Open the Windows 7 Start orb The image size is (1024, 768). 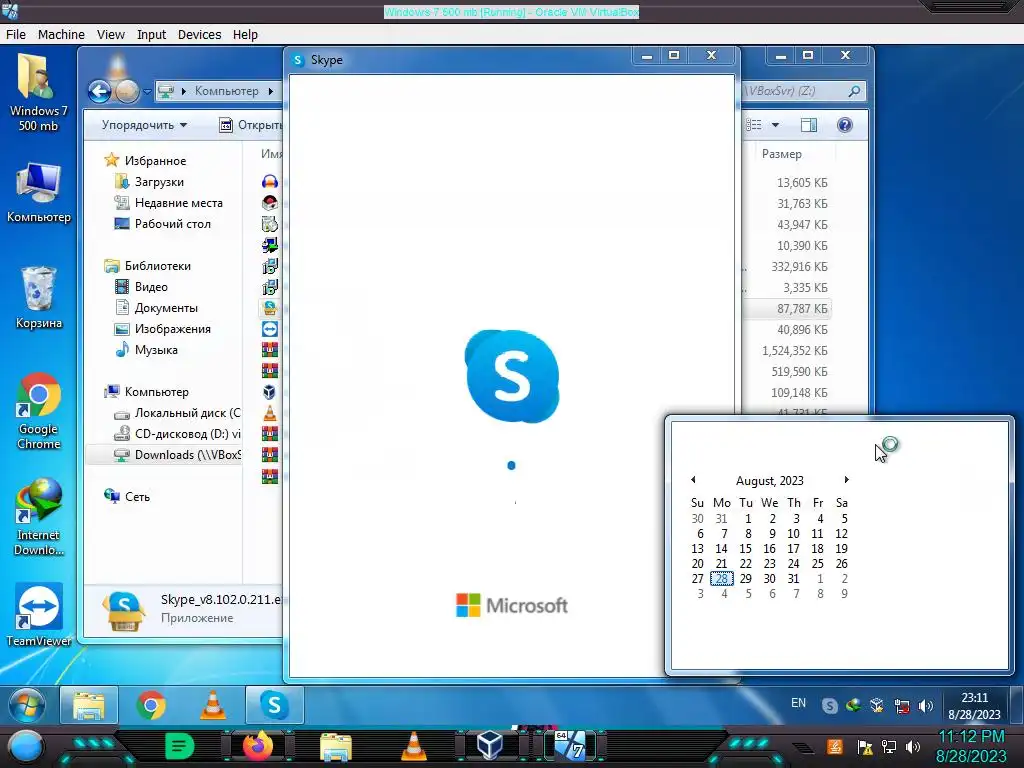(27, 705)
